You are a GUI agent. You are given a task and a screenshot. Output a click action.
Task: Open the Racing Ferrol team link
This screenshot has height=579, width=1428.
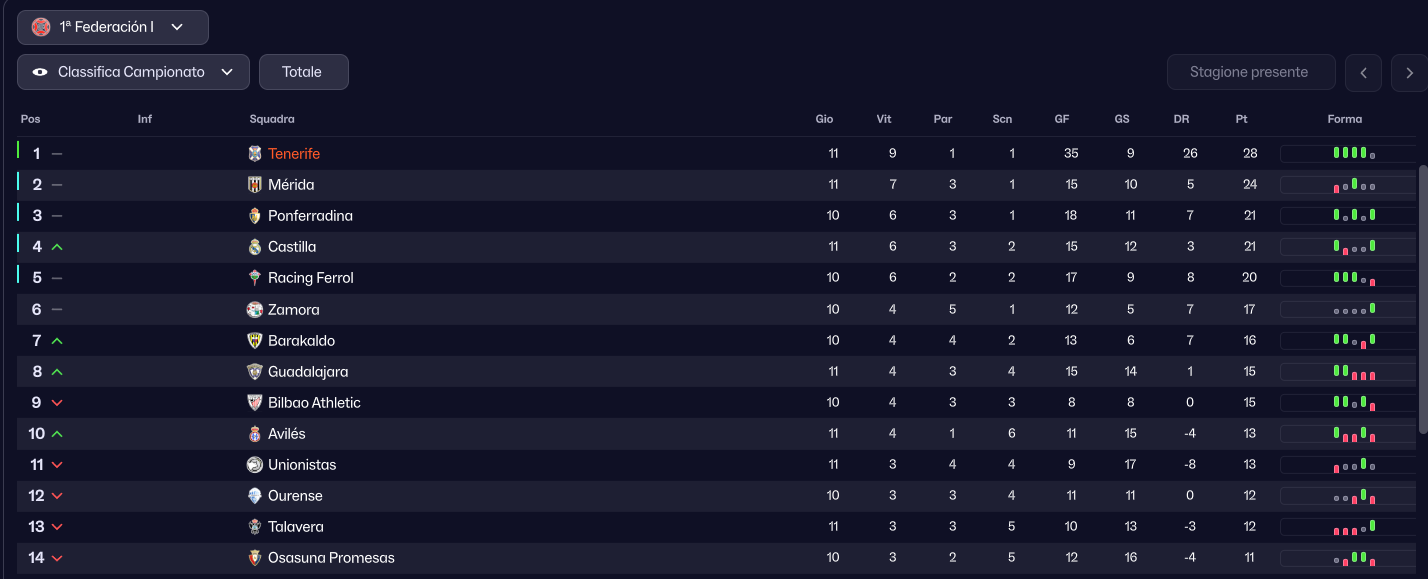pyautogui.click(x=310, y=278)
